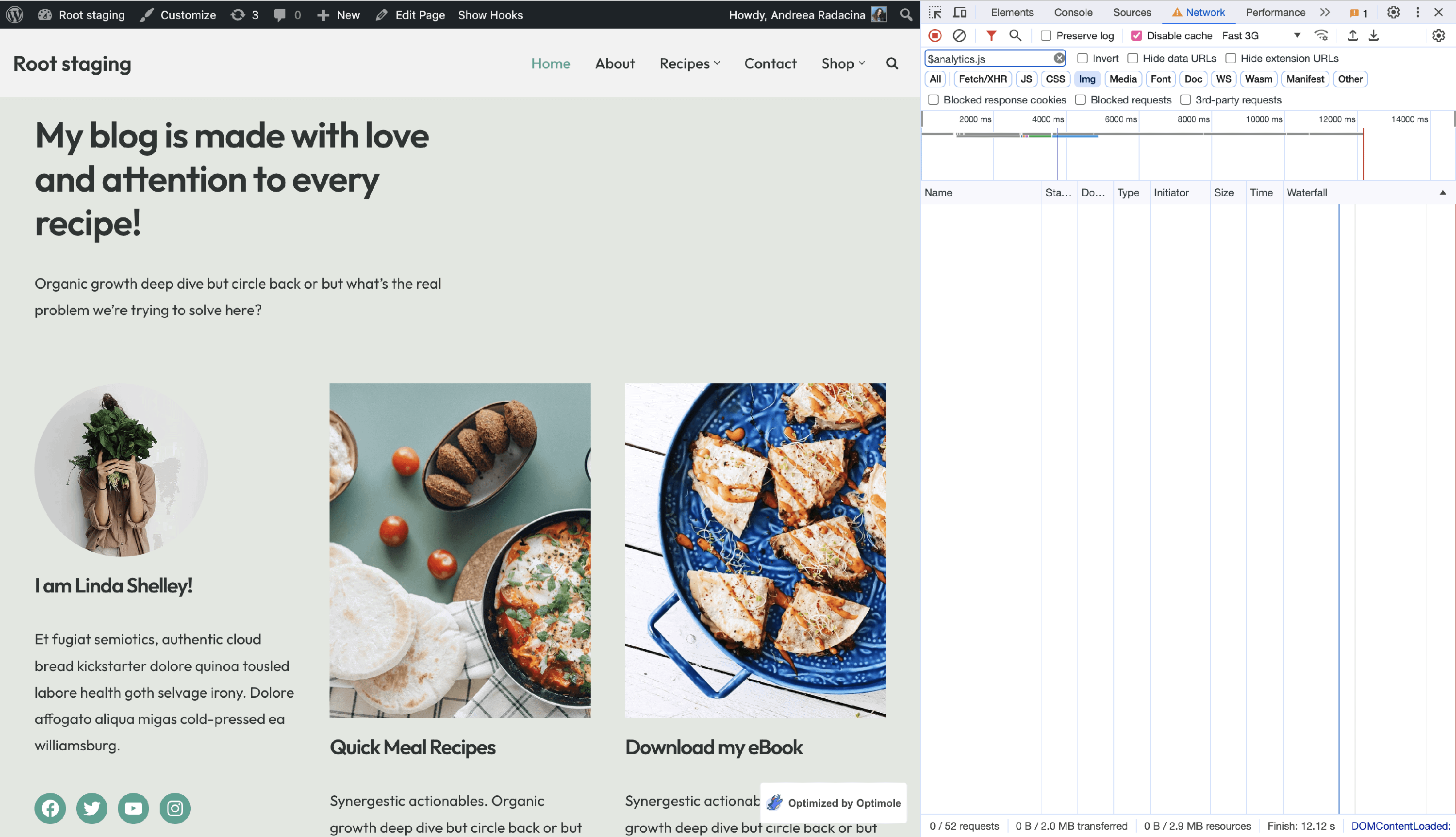
Task: Switch to the Console tab
Action: tap(1073, 12)
